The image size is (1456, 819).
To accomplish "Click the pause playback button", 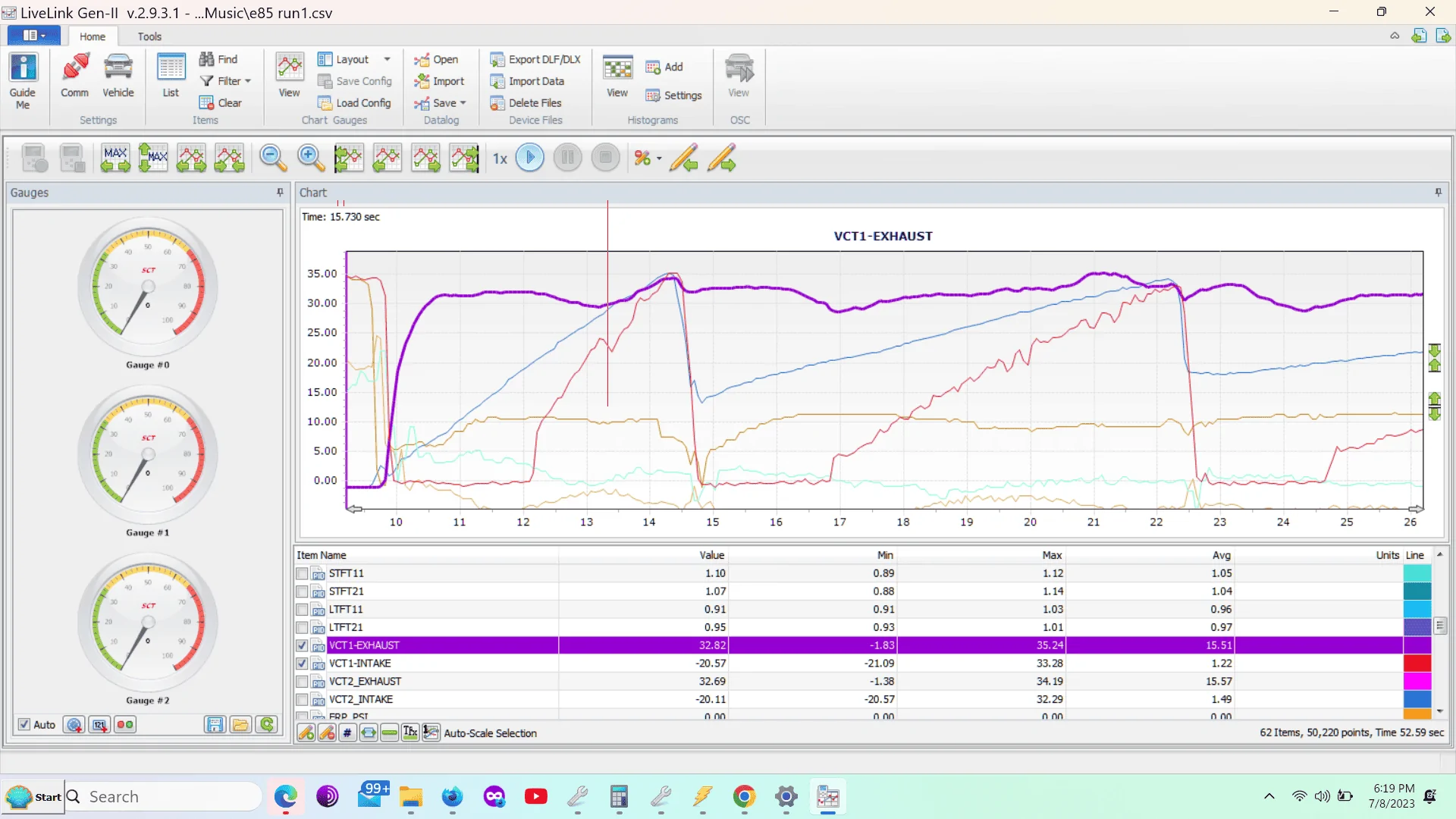I will 567,158.
